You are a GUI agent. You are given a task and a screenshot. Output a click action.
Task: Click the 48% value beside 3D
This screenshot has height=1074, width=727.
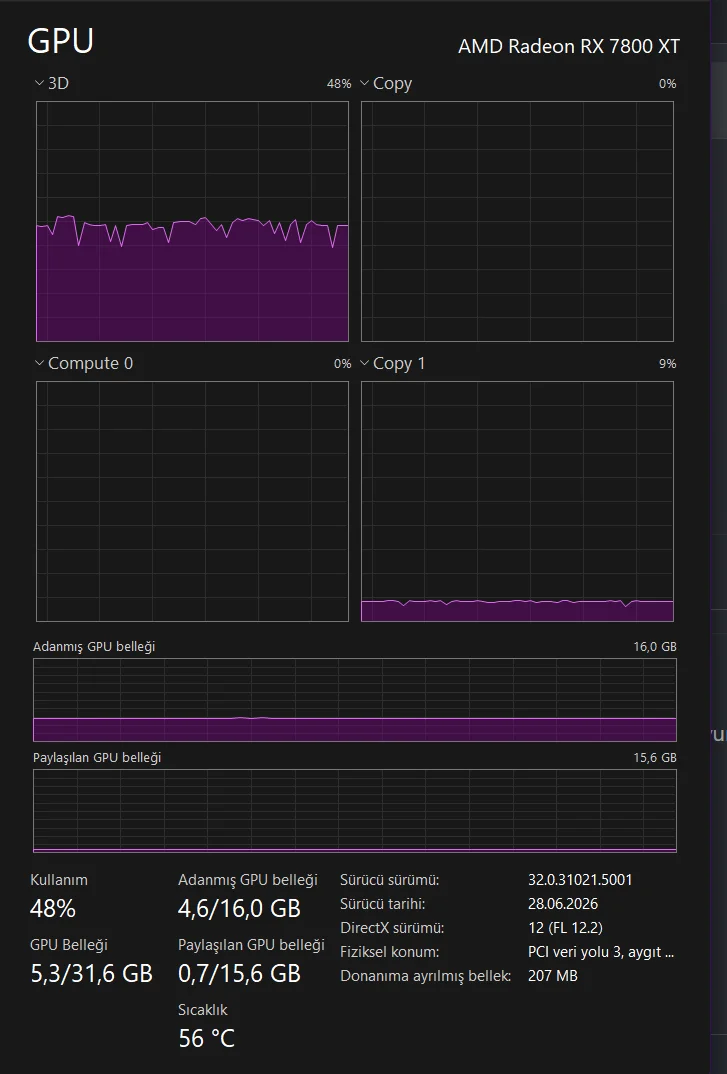[338, 84]
